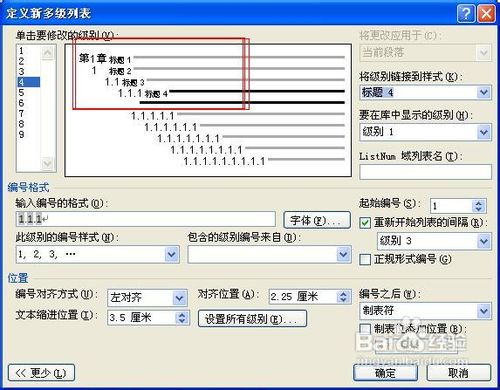Select level 3 in the level list

21,71
